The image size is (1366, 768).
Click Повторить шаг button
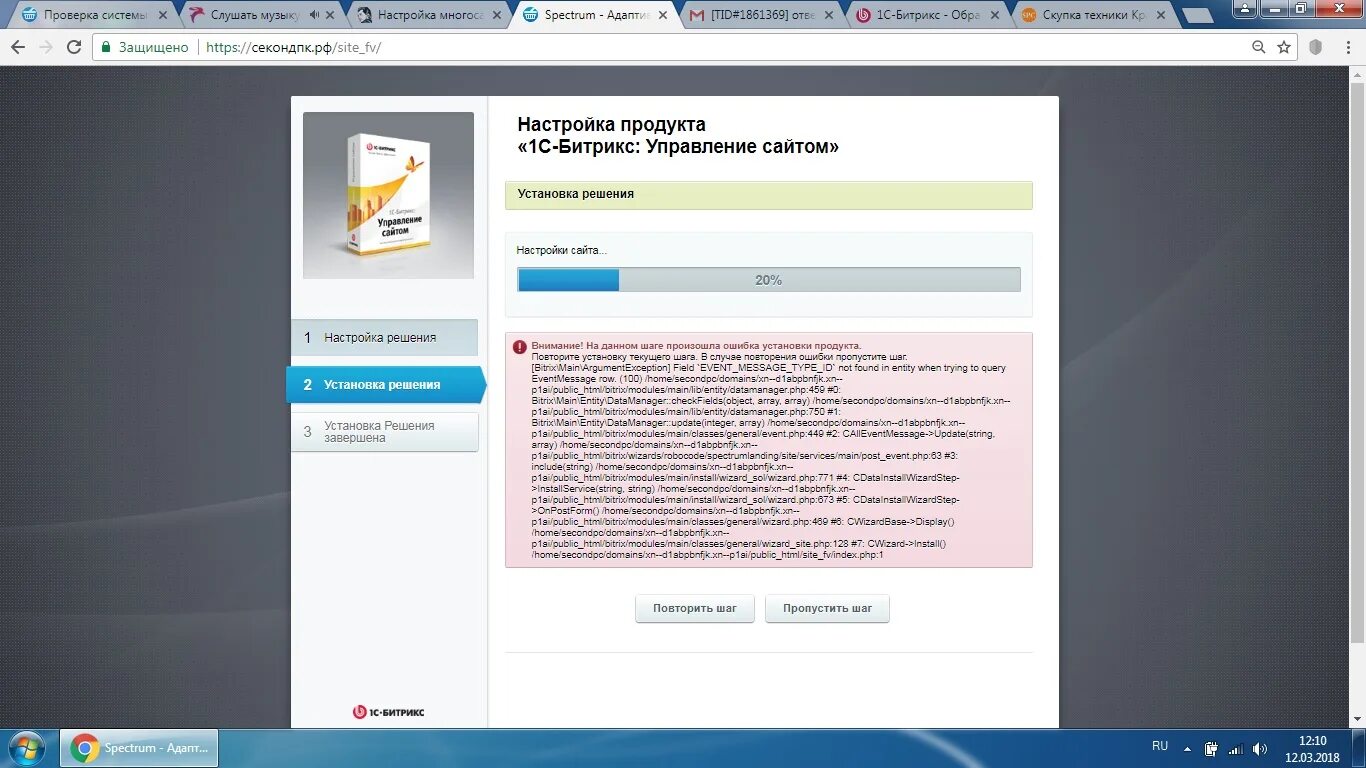point(695,608)
